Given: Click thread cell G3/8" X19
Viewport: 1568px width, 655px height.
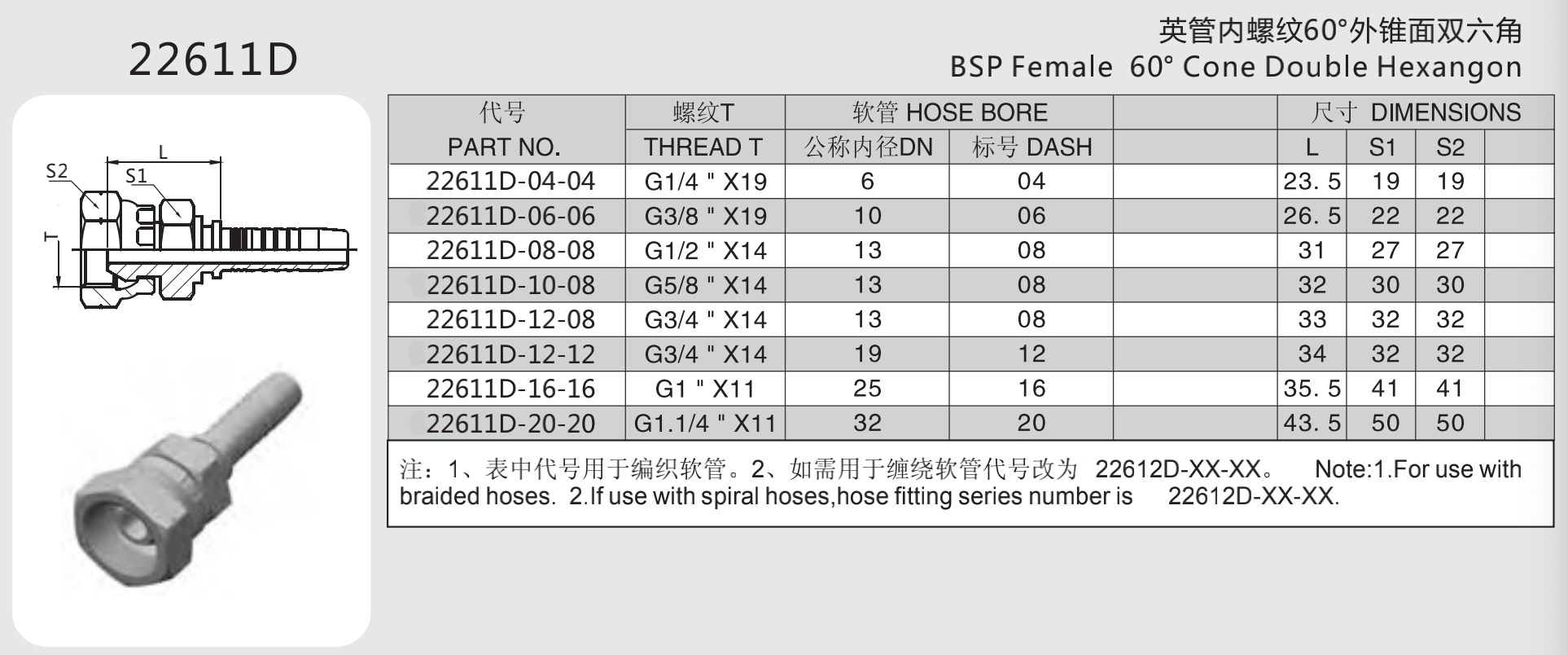Looking at the screenshot, I should (x=706, y=217).
